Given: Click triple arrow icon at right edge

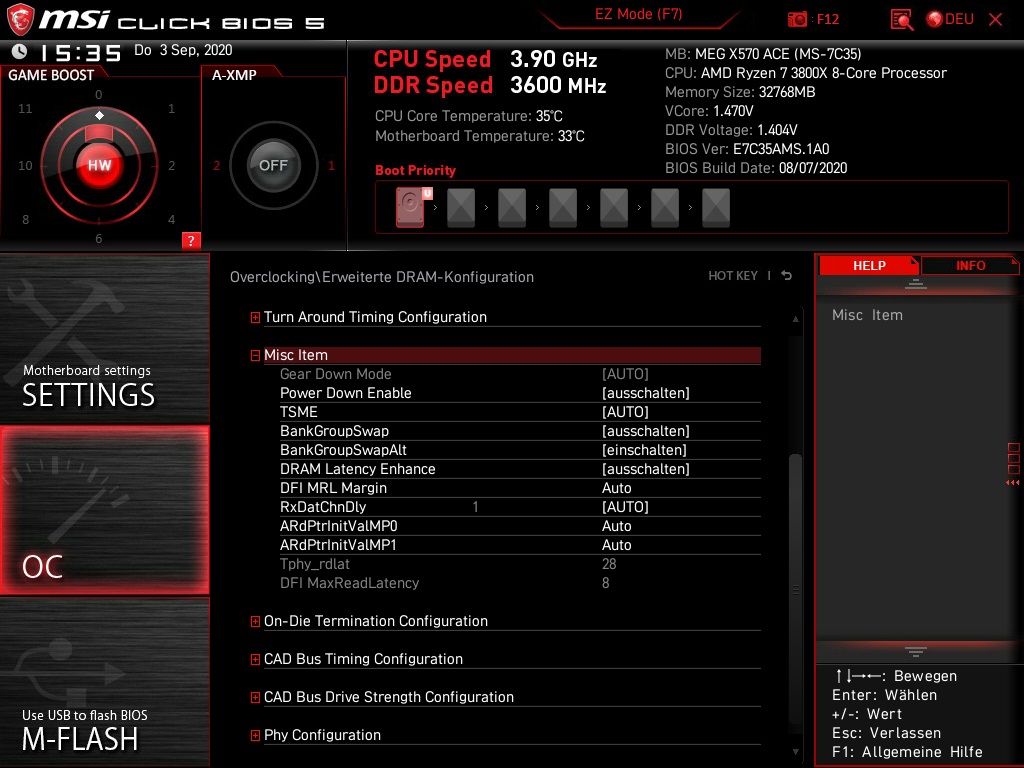Looking at the screenshot, I should 1013,483.
